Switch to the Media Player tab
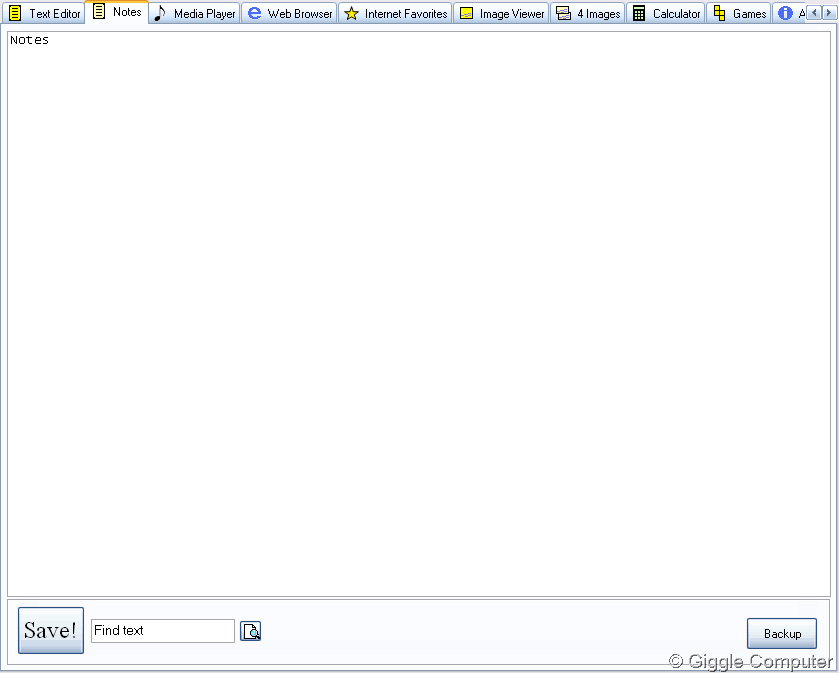Viewport: 839px width, 673px height. 194,13
